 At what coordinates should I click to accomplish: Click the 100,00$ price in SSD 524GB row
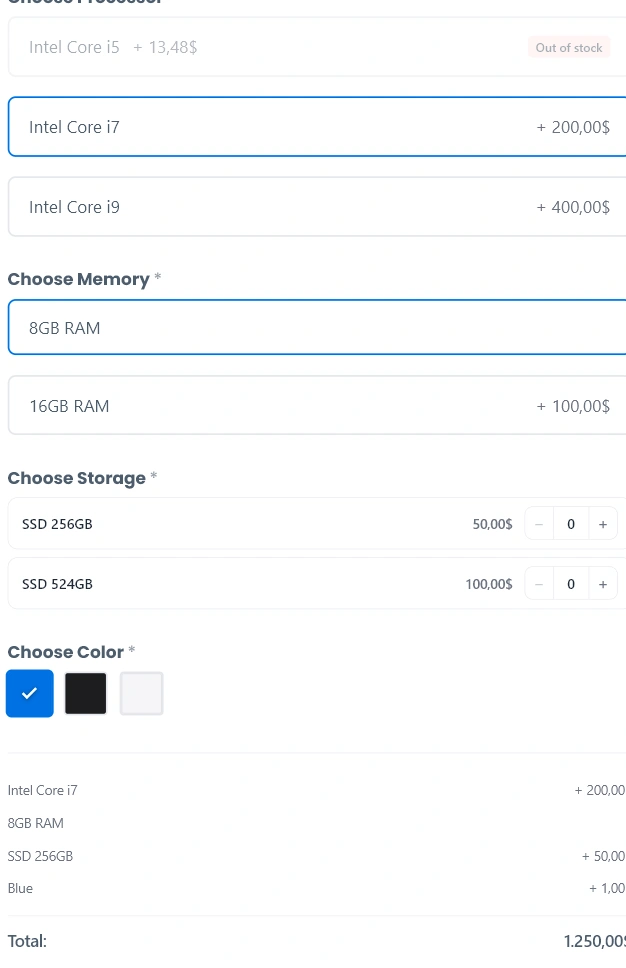(488, 584)
